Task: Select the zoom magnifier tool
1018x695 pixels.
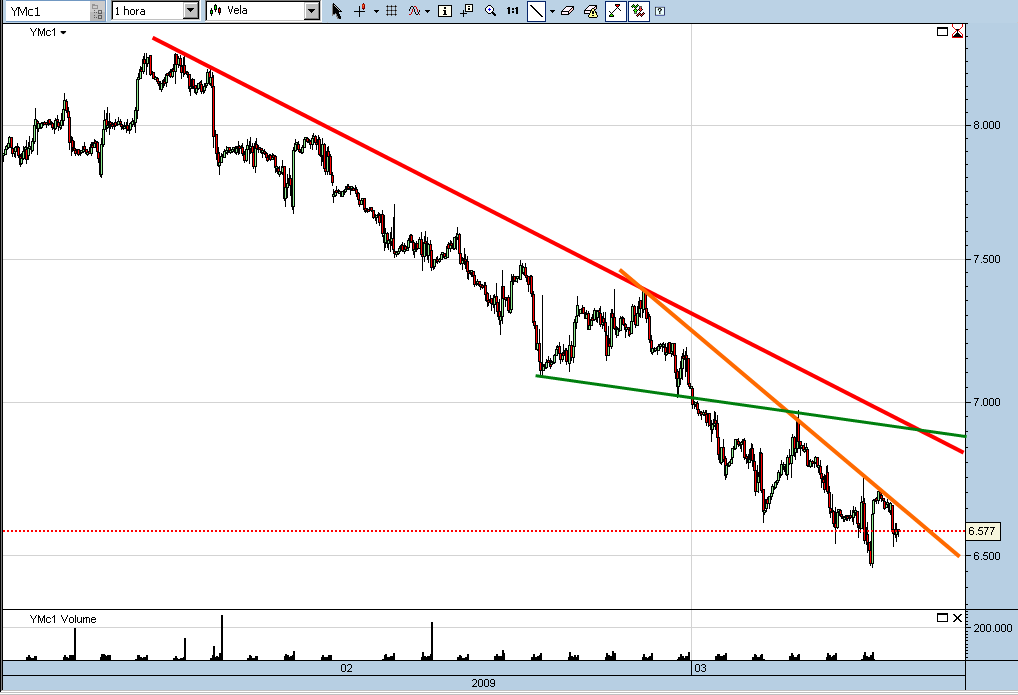Action: 491,11
